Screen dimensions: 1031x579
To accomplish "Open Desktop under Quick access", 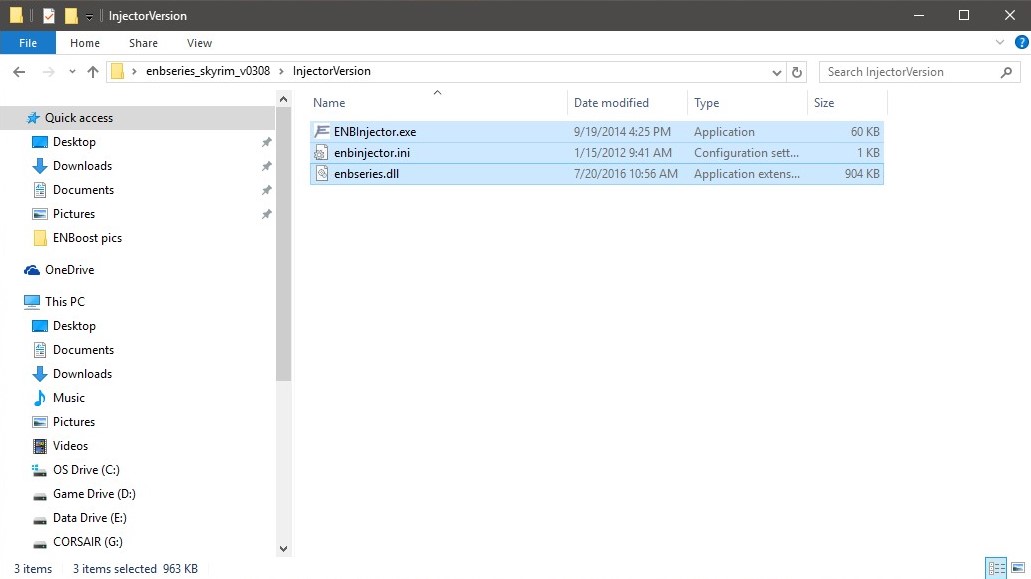I will click(x=74, y=142).
